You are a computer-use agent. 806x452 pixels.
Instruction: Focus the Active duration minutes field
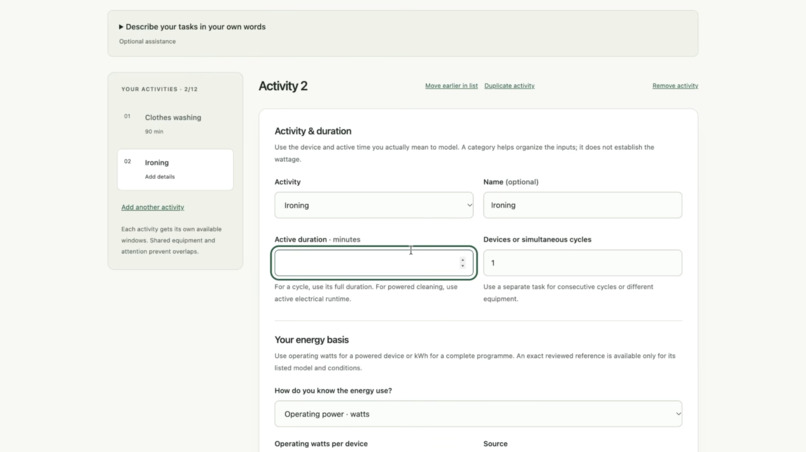(x=374, y=263)
